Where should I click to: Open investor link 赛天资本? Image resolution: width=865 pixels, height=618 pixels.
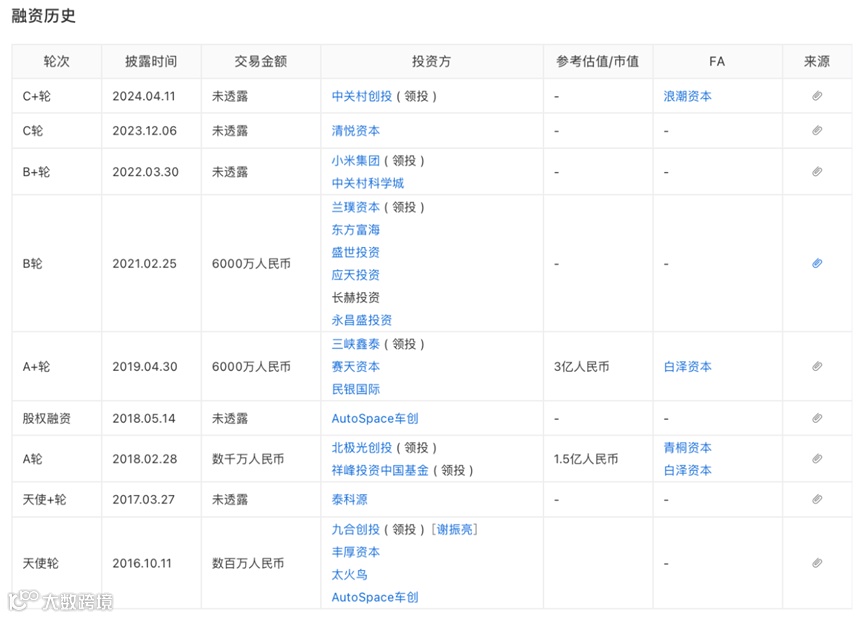(x=355, y=366)
